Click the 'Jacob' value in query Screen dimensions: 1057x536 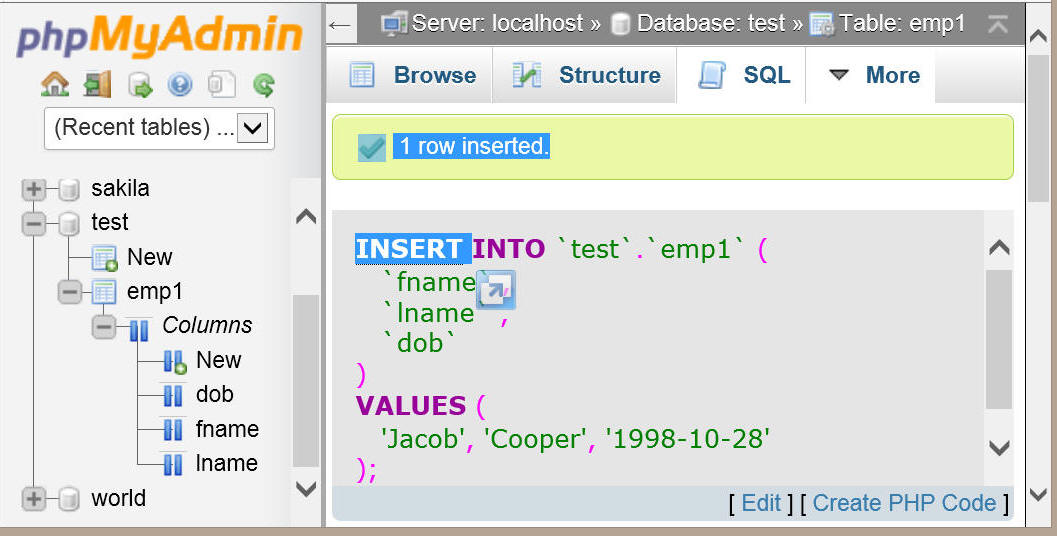pos(423,439)
